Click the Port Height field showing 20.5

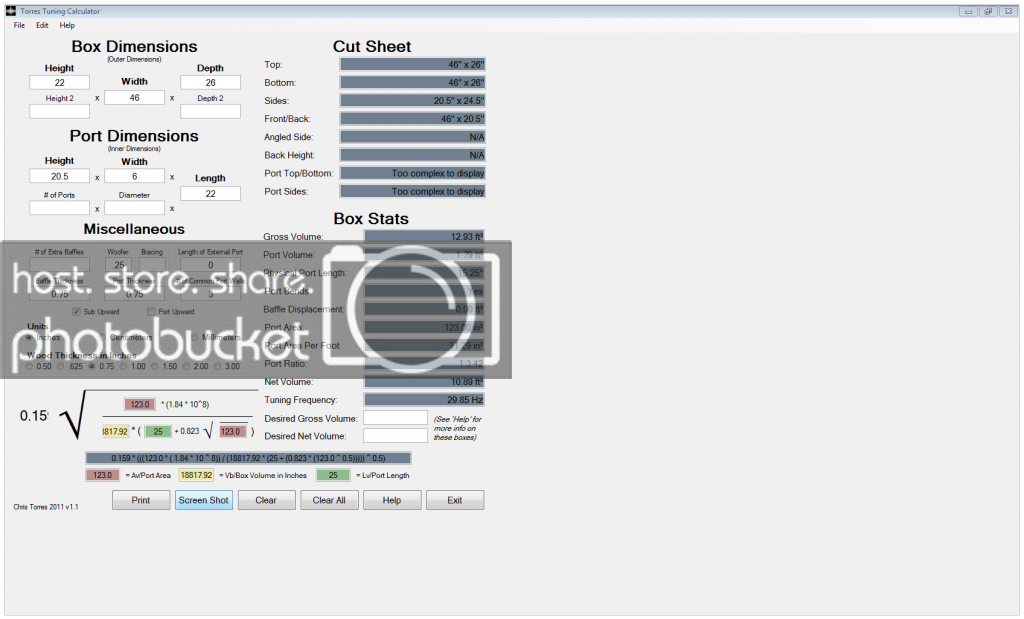(x=59, y=176)
